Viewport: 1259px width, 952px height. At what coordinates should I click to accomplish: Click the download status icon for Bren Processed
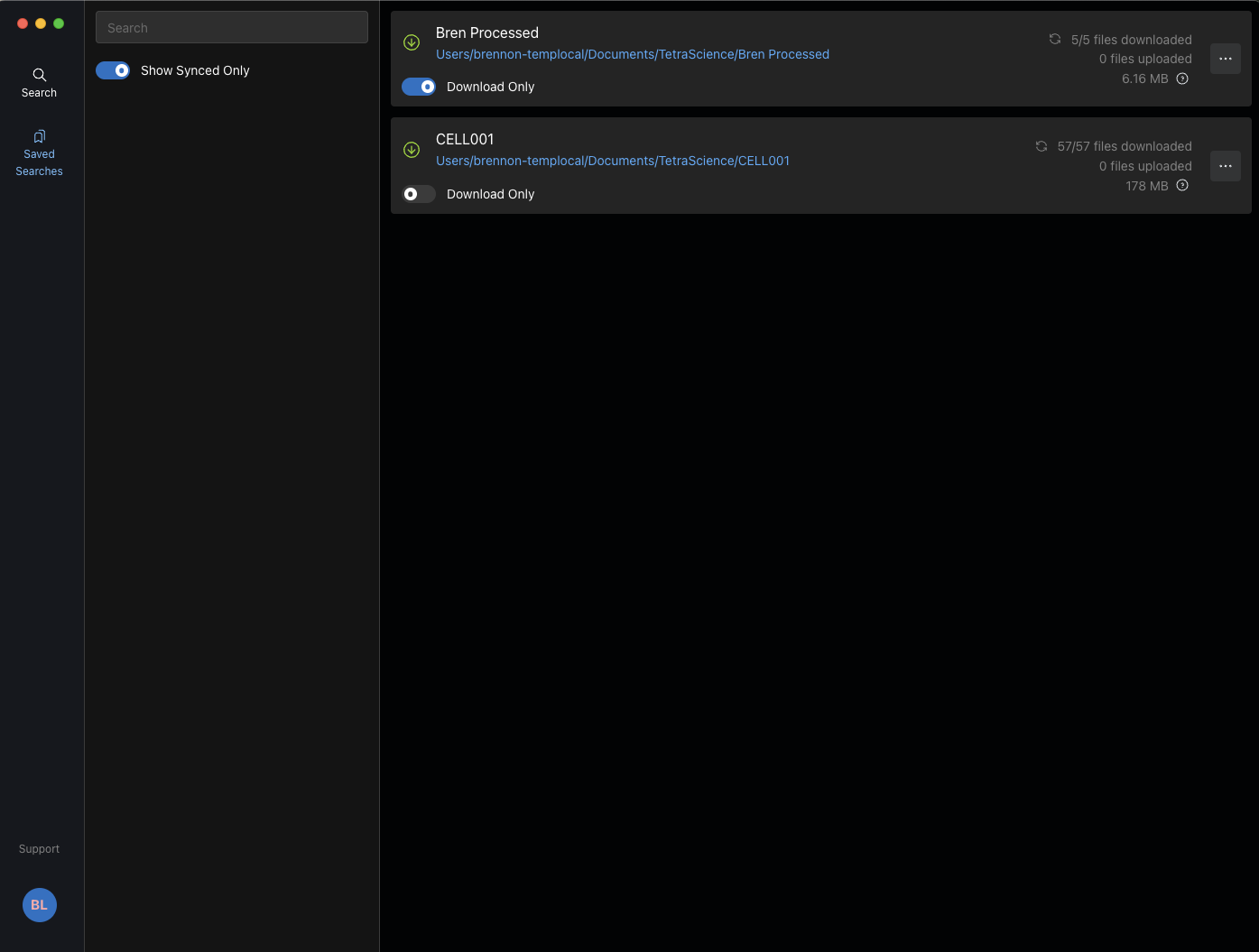click(x=412, y=42)
